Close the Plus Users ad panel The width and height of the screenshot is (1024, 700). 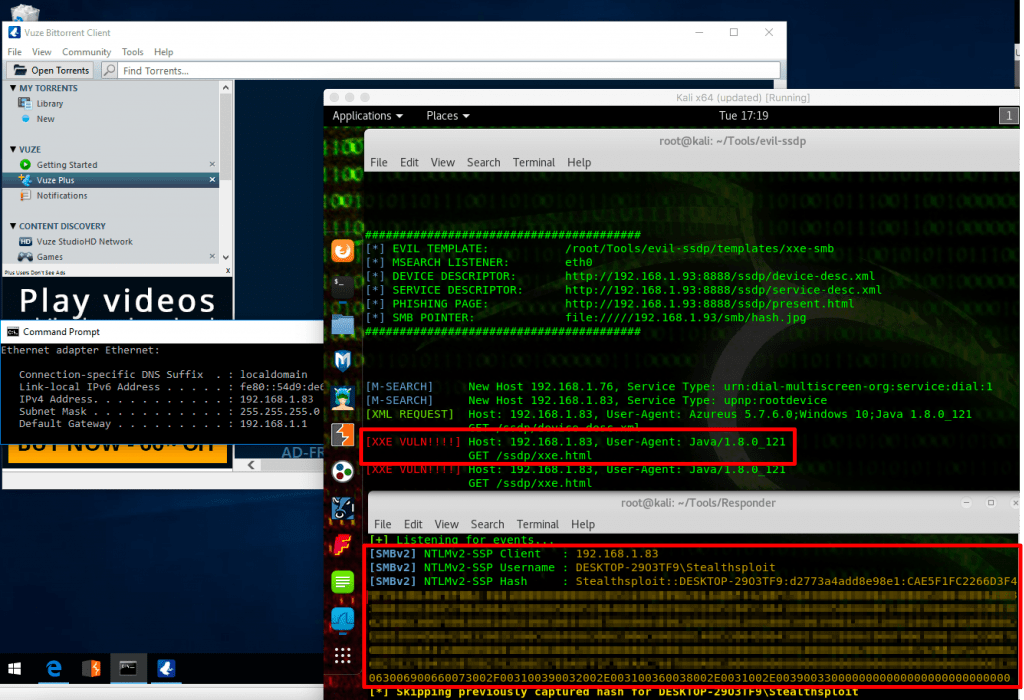(228, 271)
